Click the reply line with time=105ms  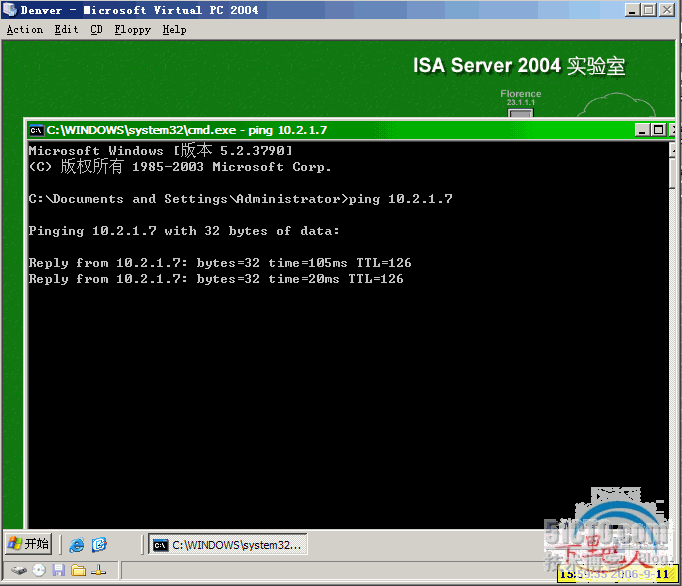(x=220, y=263)
